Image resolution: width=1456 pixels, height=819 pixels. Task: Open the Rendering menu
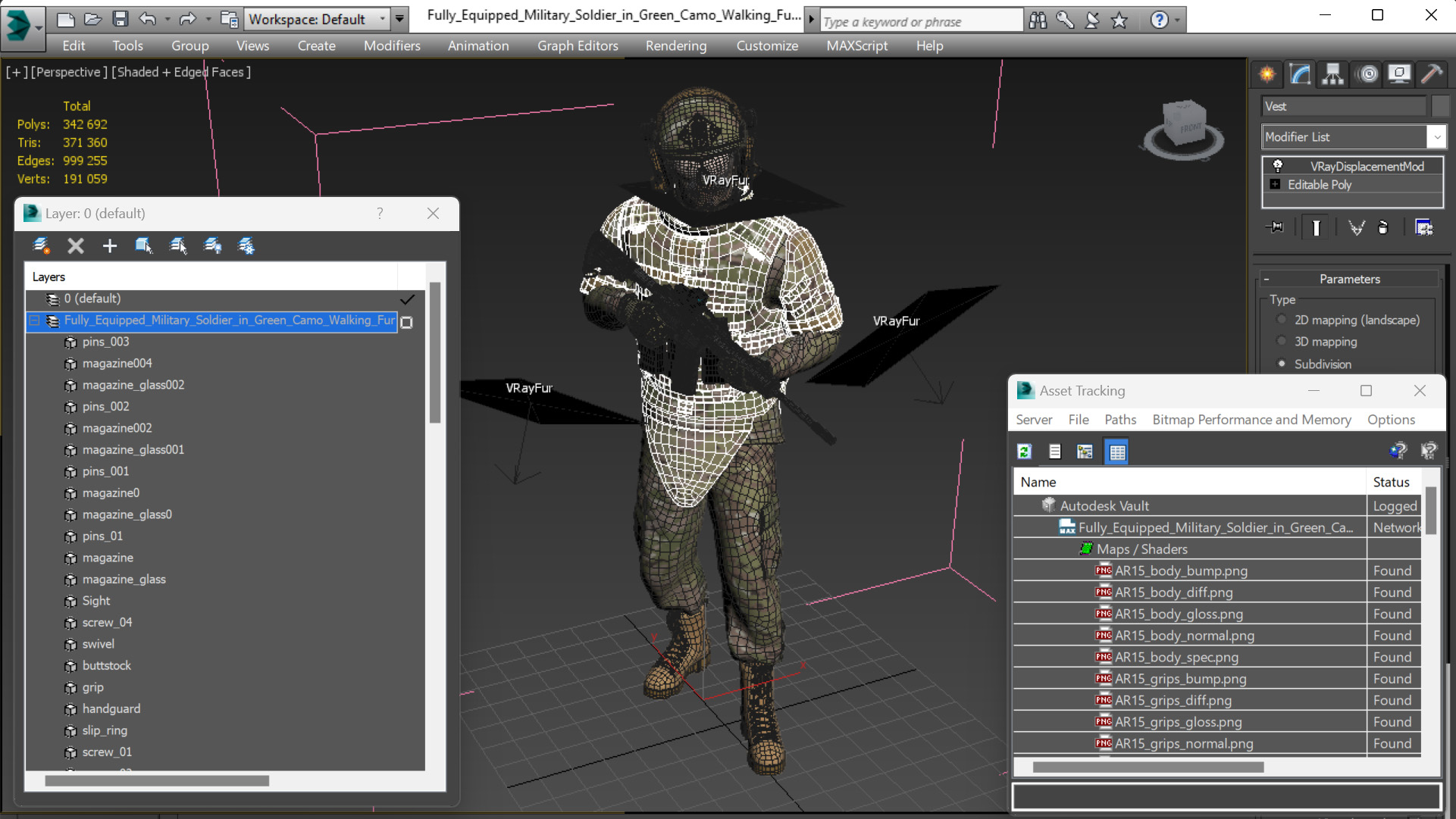pos(675,45)
